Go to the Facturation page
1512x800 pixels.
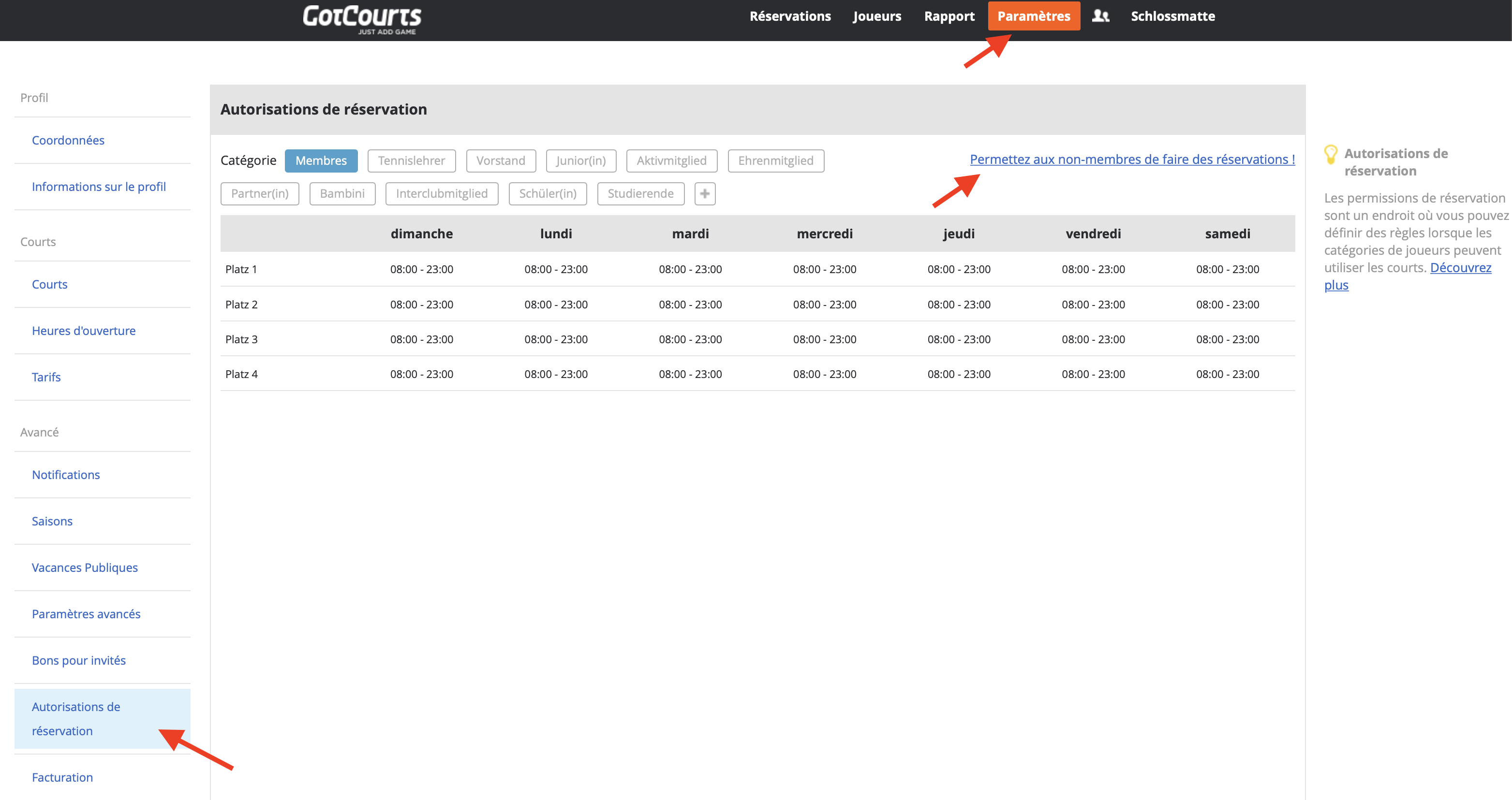[x=61, y=777]
